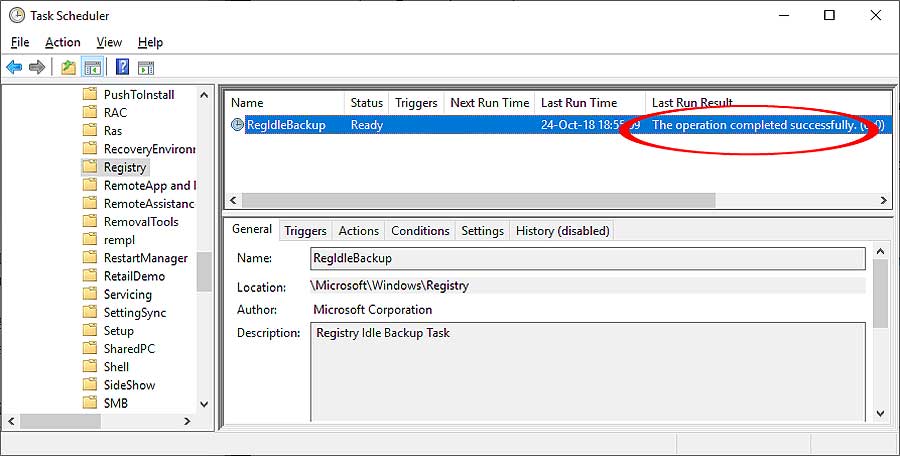Click the forward arrow toolbar icon
This screenshot has width=900, height=456.
pyautogui.click(x=37, y=67)
